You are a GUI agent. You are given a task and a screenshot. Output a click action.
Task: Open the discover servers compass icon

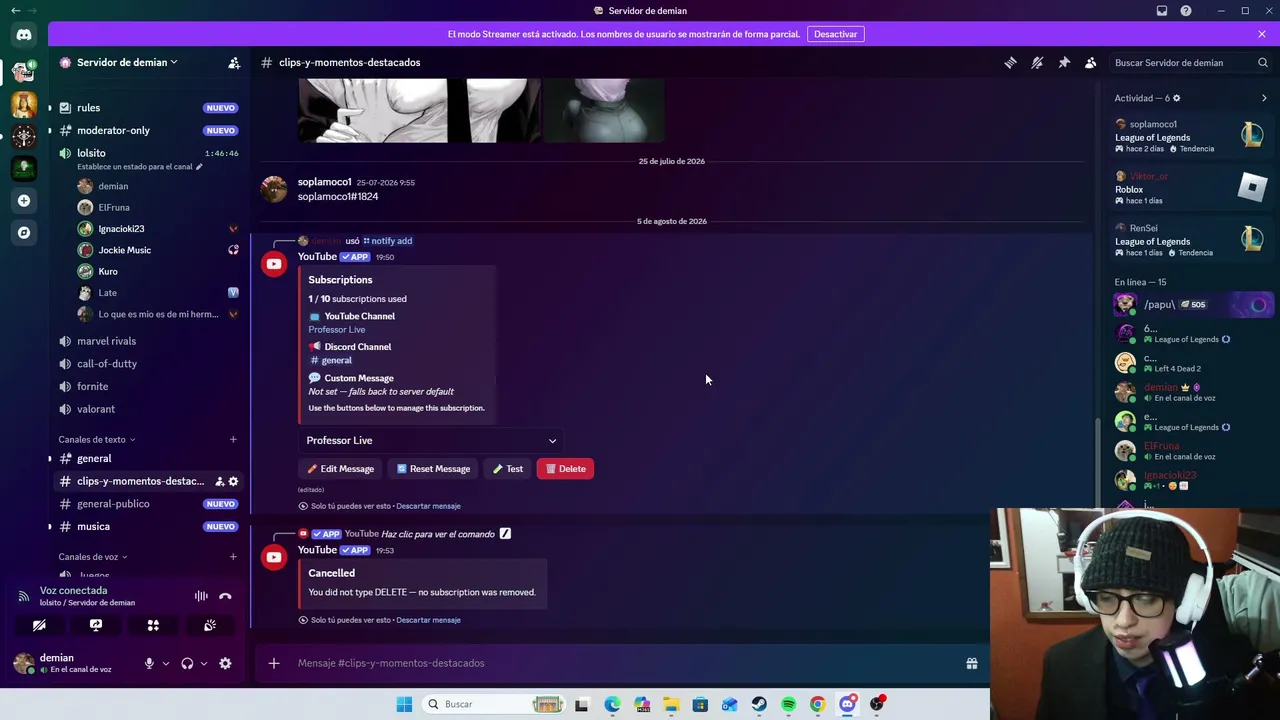point(24,232)
